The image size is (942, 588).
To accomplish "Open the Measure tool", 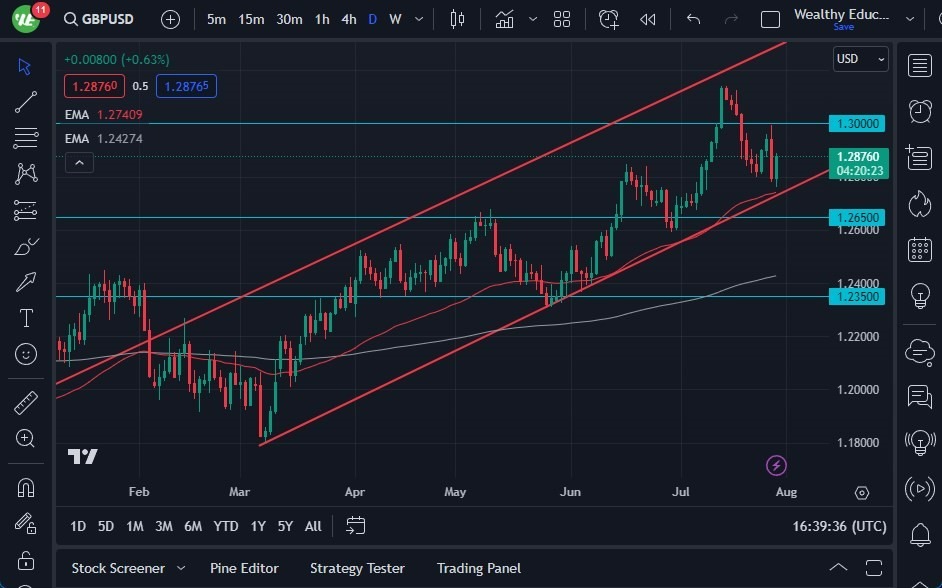I will [25, 402].
